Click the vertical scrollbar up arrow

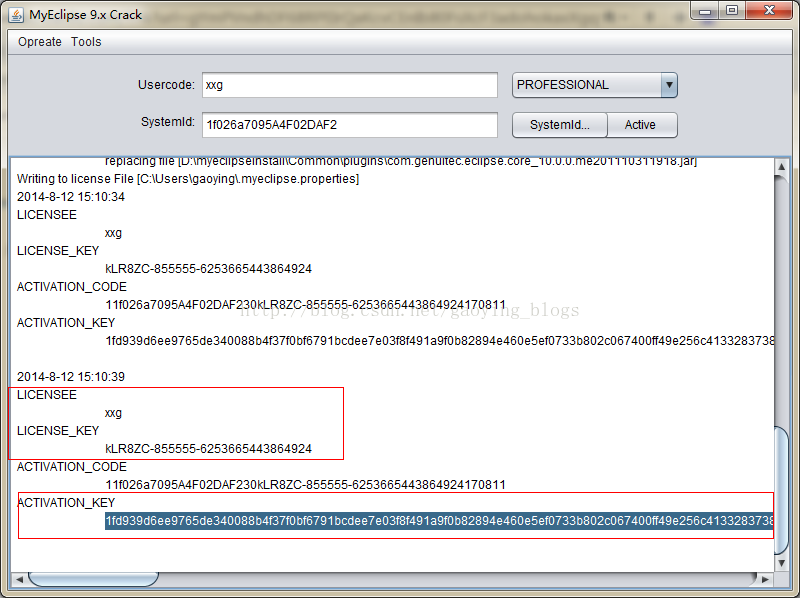tap(781, 167)
